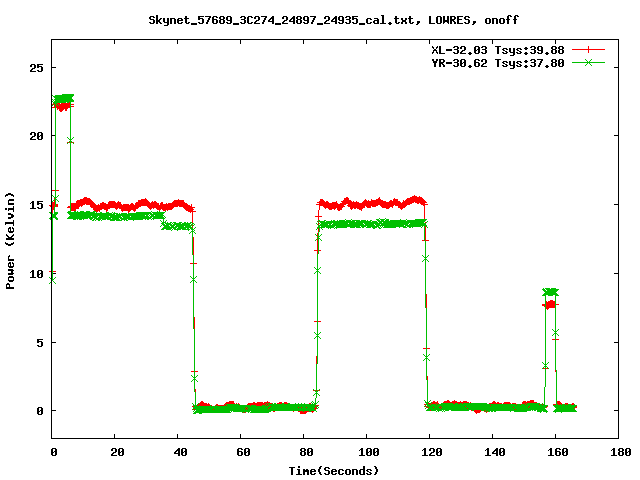Click the x-axis tick label 140
Screen dimensions: 640x480
[495, 452]
